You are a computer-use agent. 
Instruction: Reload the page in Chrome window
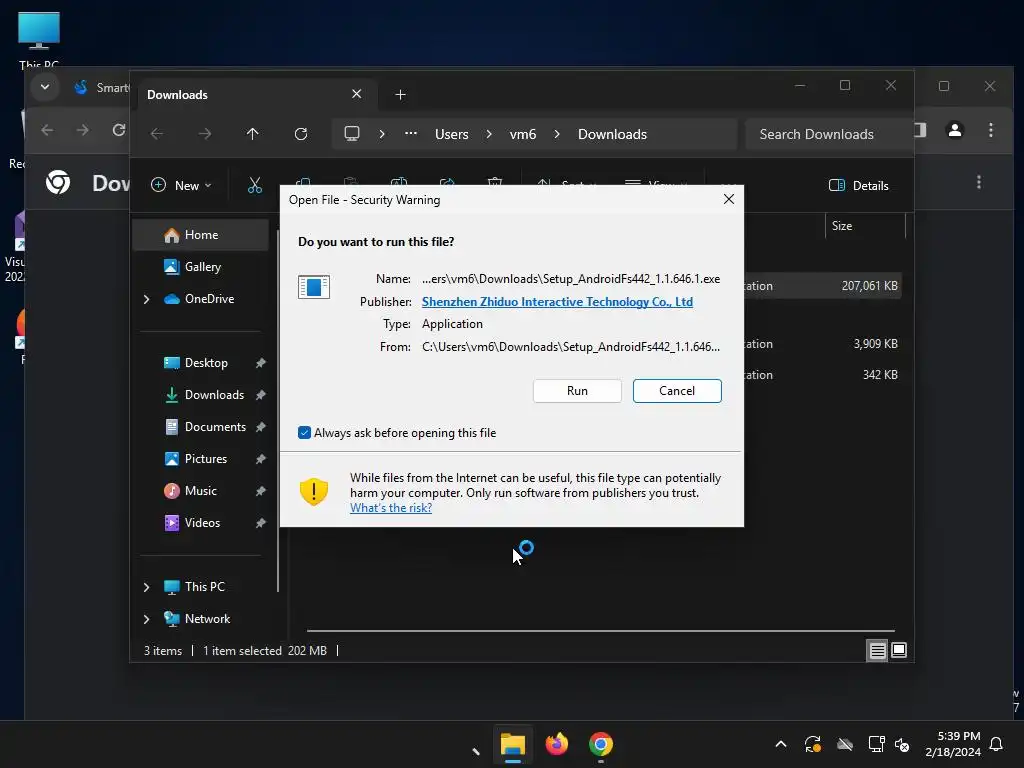[119, 130]
